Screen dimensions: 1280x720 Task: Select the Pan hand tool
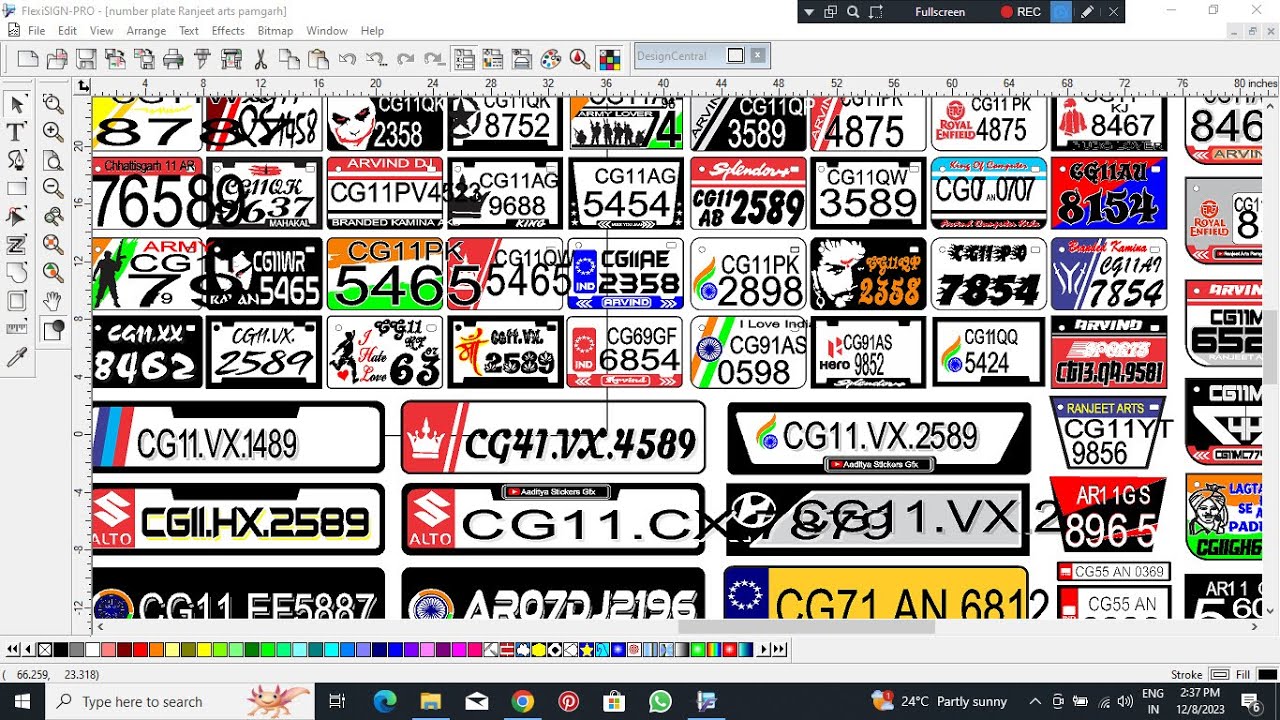pyautogui.click(x=53, y=300)
